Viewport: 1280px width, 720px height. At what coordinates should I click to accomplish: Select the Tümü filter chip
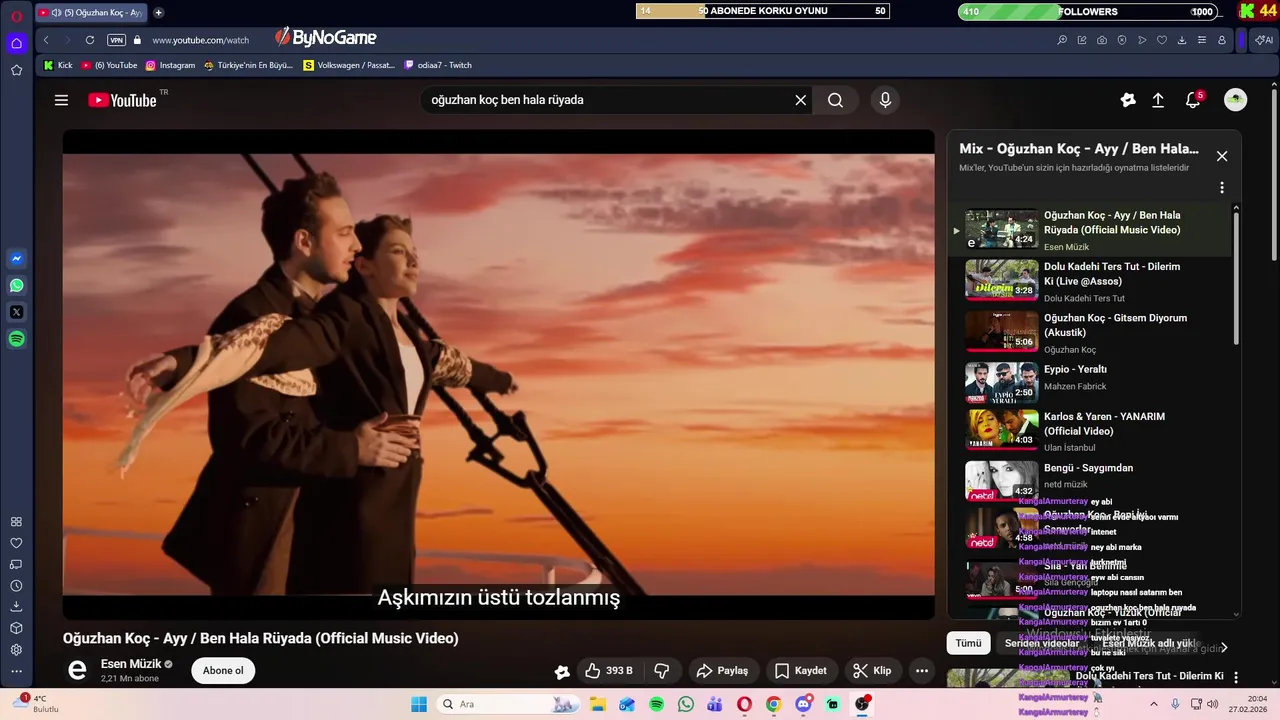point(968,644)
